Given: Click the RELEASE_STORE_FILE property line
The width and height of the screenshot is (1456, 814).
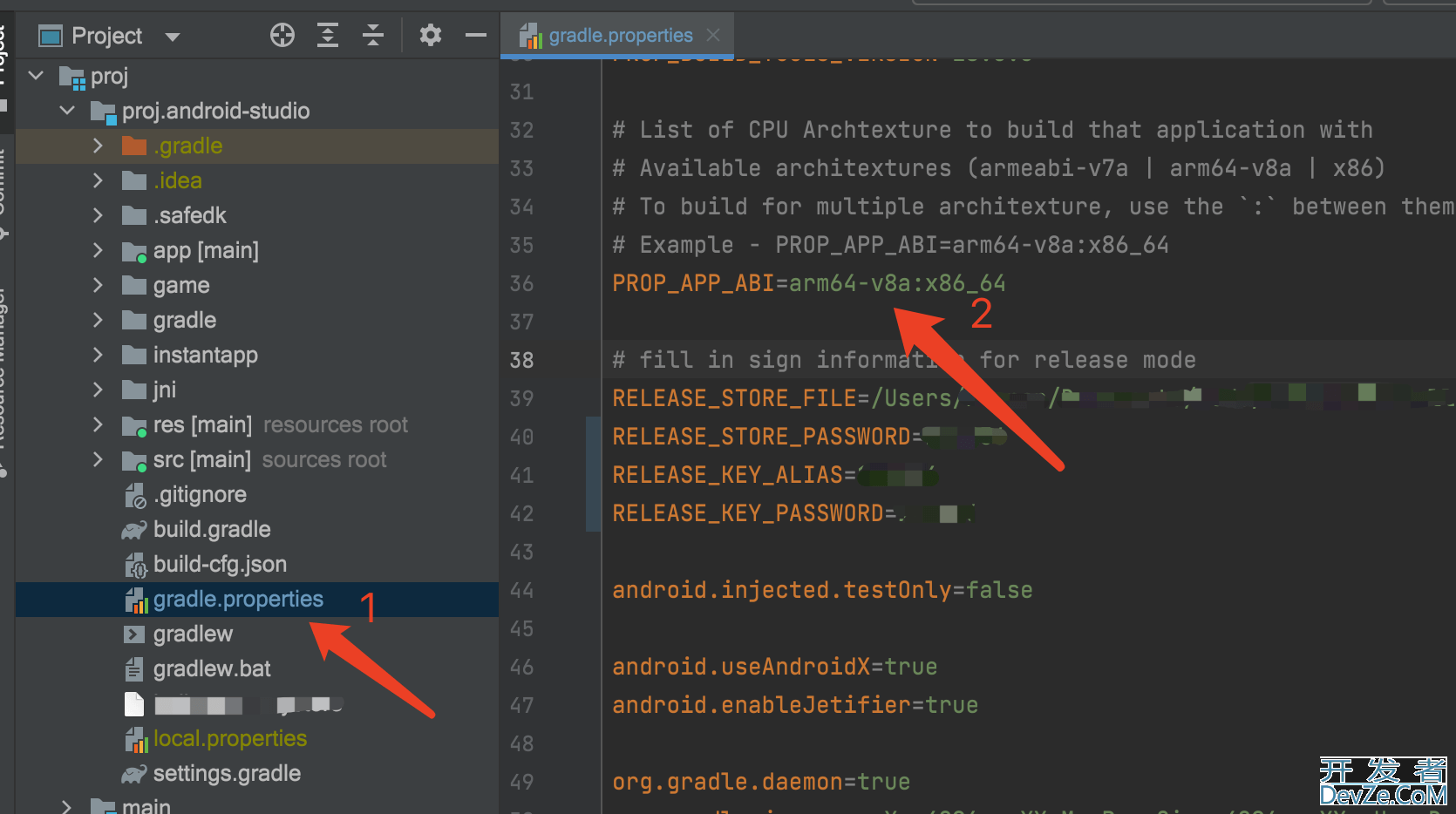Looking at the screenshot, I should click(1033, 398).
